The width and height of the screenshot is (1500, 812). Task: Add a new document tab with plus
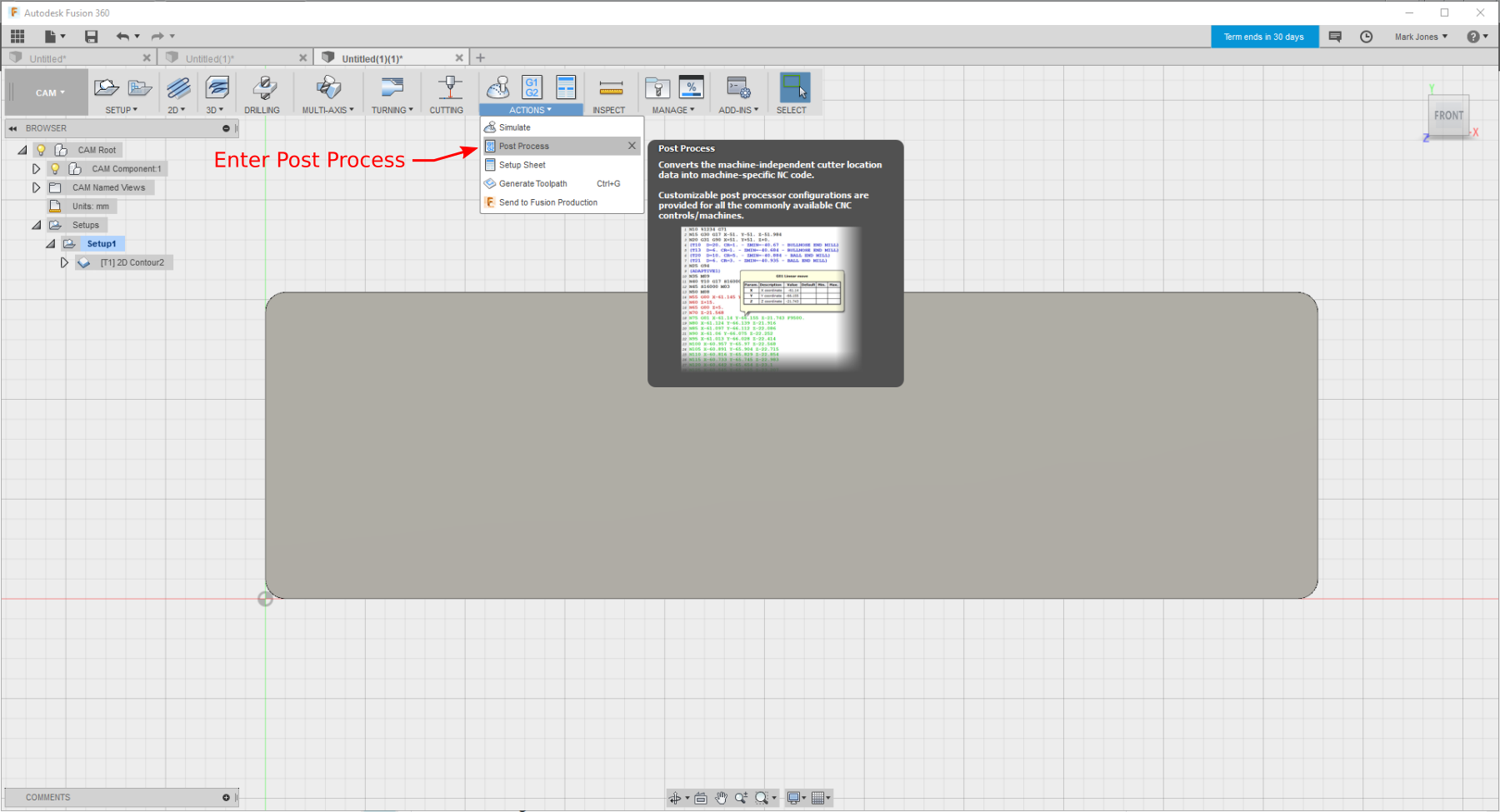(x=480, y=57)
